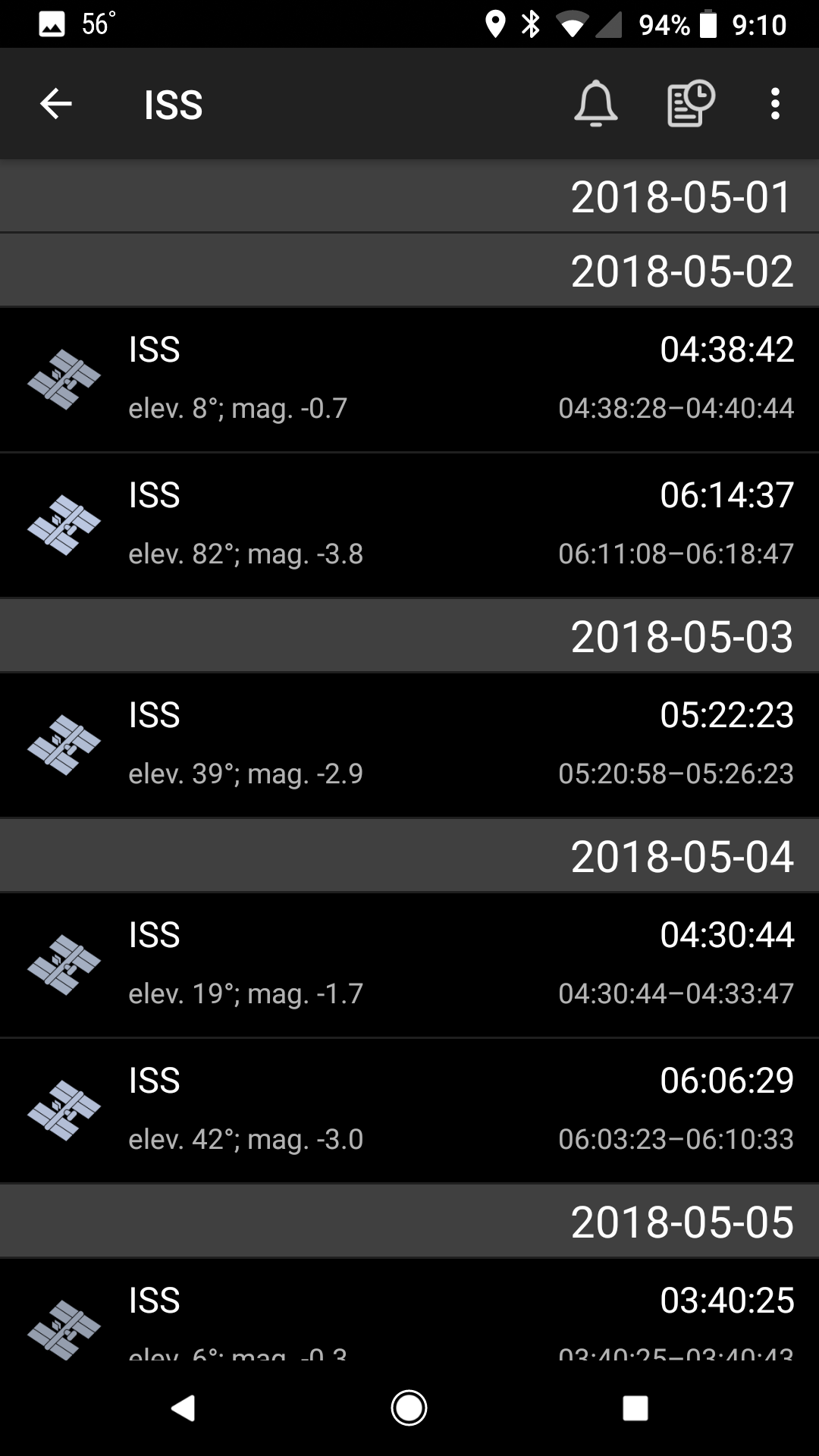Tap the back arrow in header

(56, 104)
